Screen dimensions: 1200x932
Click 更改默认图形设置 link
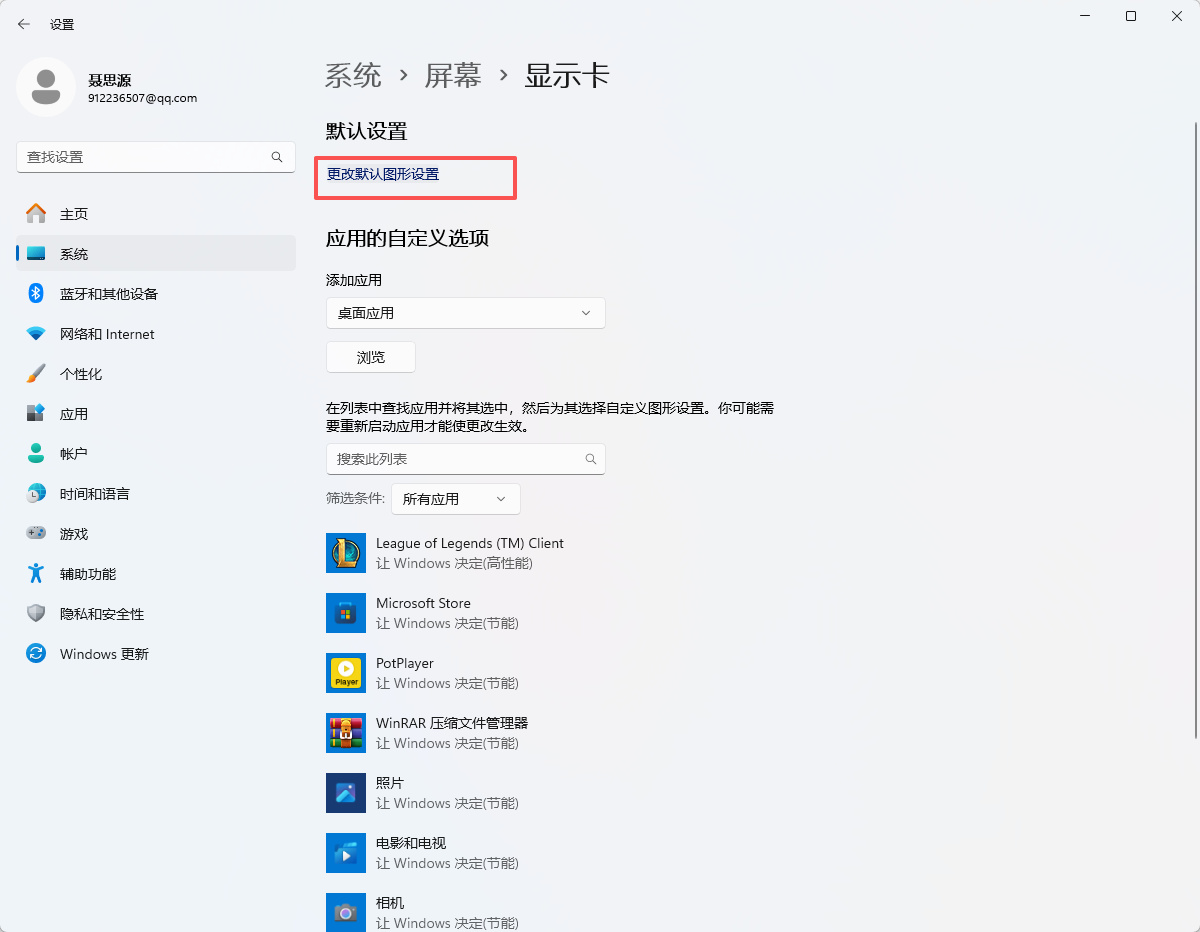point(383,174)
